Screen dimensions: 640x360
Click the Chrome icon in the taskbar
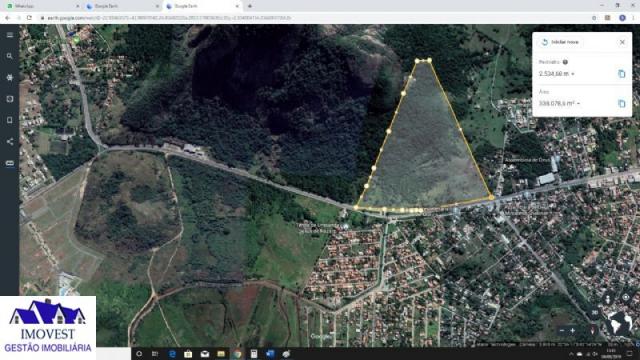237,354
